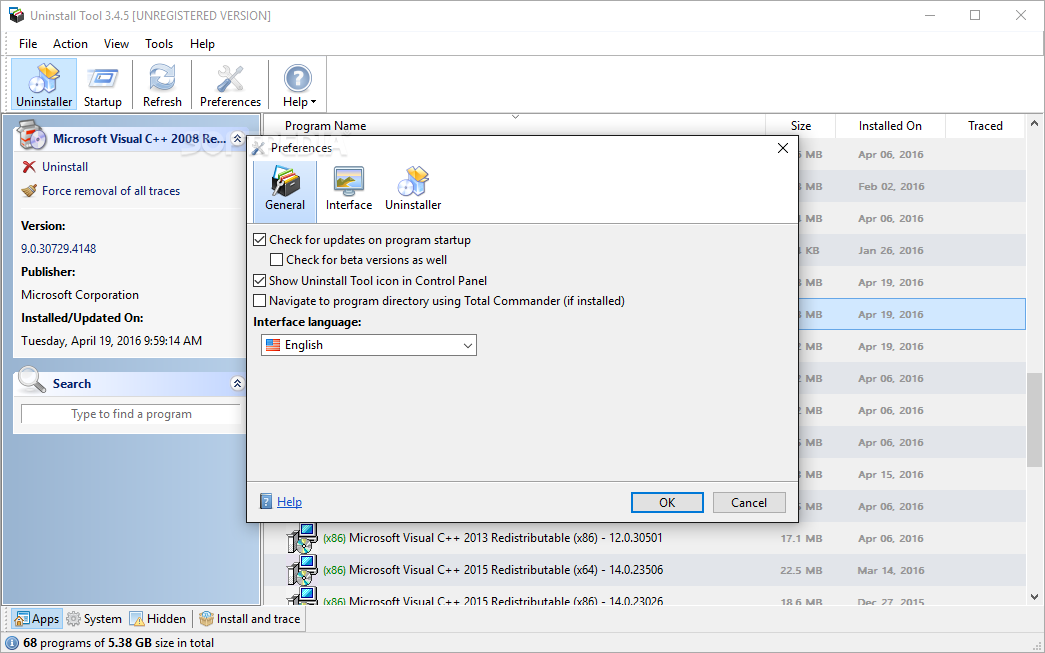Open the Help link in Preferences dialog

(x=289, y=502)
